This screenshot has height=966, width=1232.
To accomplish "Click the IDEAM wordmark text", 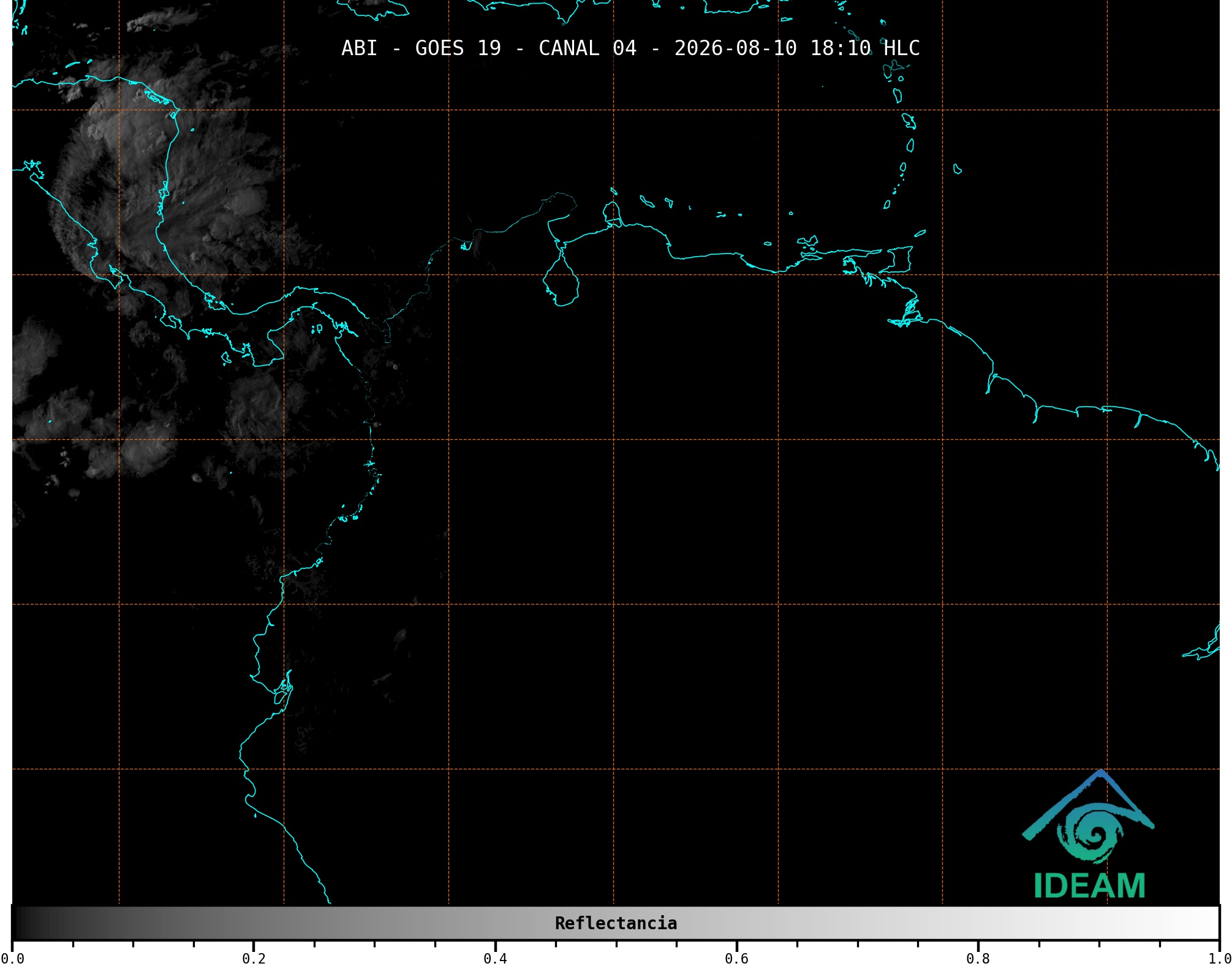I will (1089, 886).
